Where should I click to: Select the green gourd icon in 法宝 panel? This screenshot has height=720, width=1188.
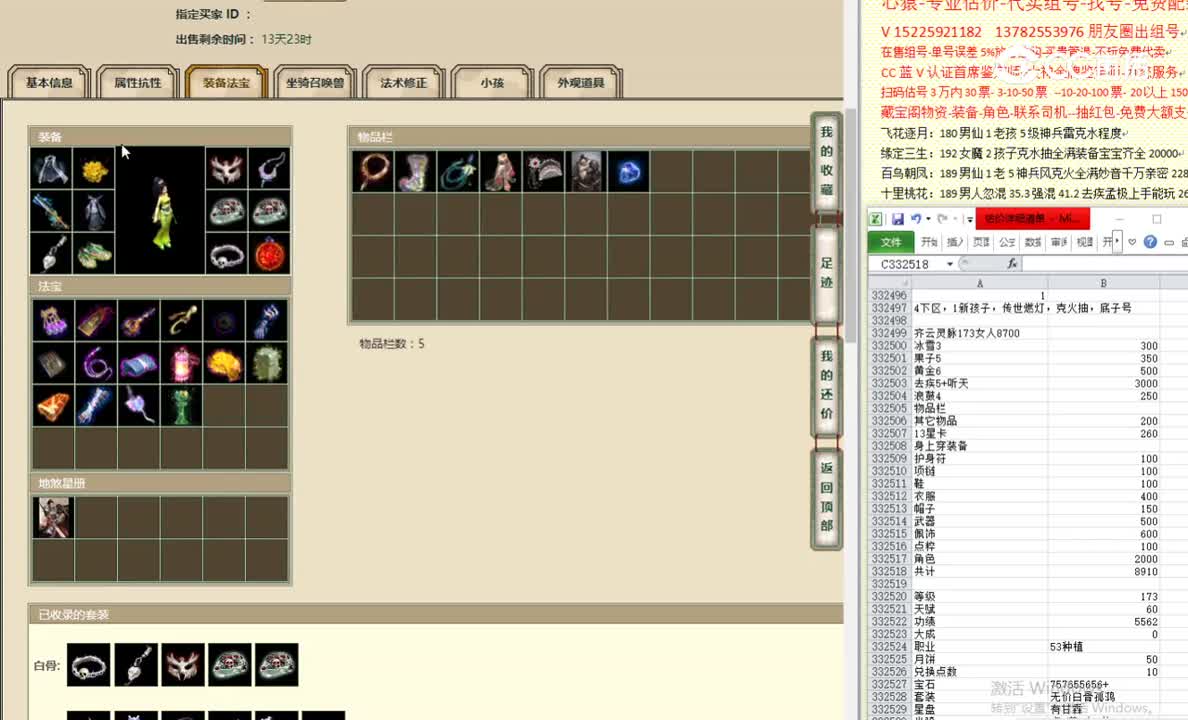pyautogui.click(x=182, y=405)
